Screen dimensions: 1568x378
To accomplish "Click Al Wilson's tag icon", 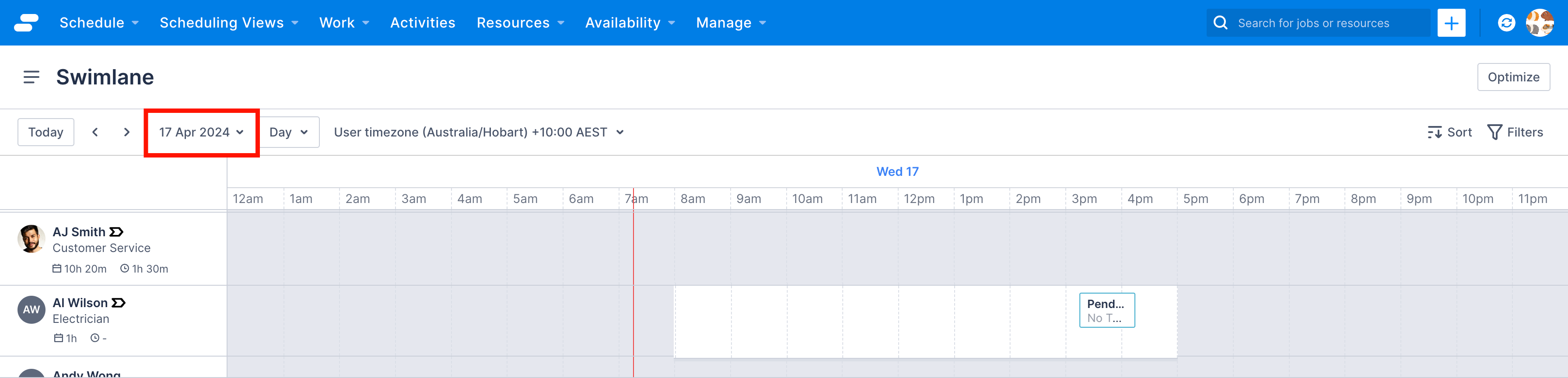I will click(x=119, y=302).
